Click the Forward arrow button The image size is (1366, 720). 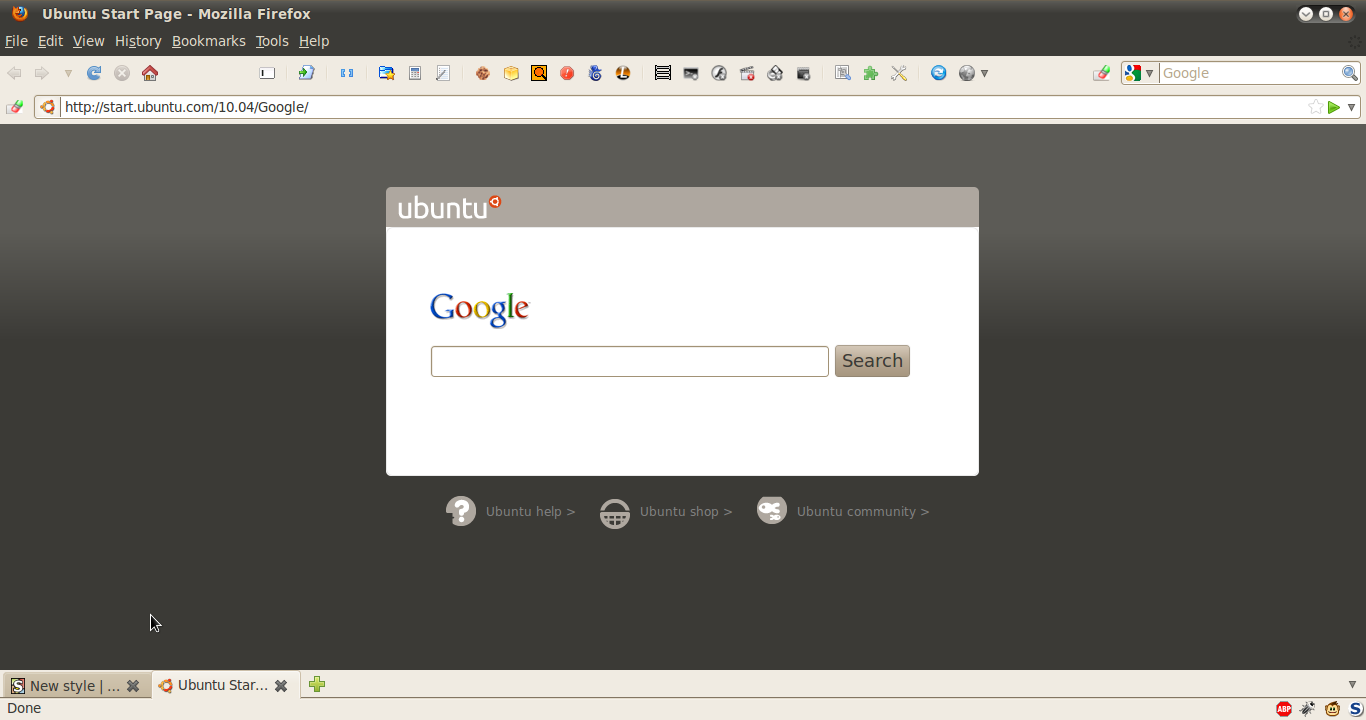coord(41,73)
